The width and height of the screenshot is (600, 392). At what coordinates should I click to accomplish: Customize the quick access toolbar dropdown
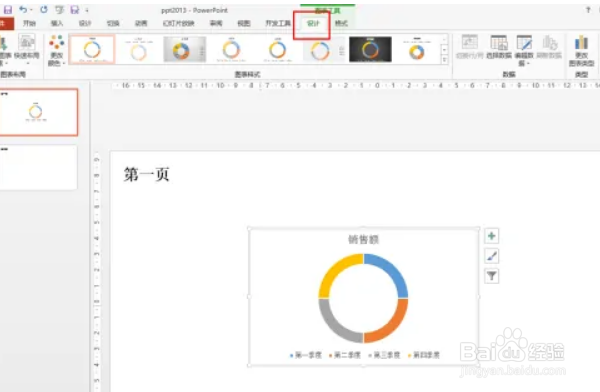tap(87, 10)
